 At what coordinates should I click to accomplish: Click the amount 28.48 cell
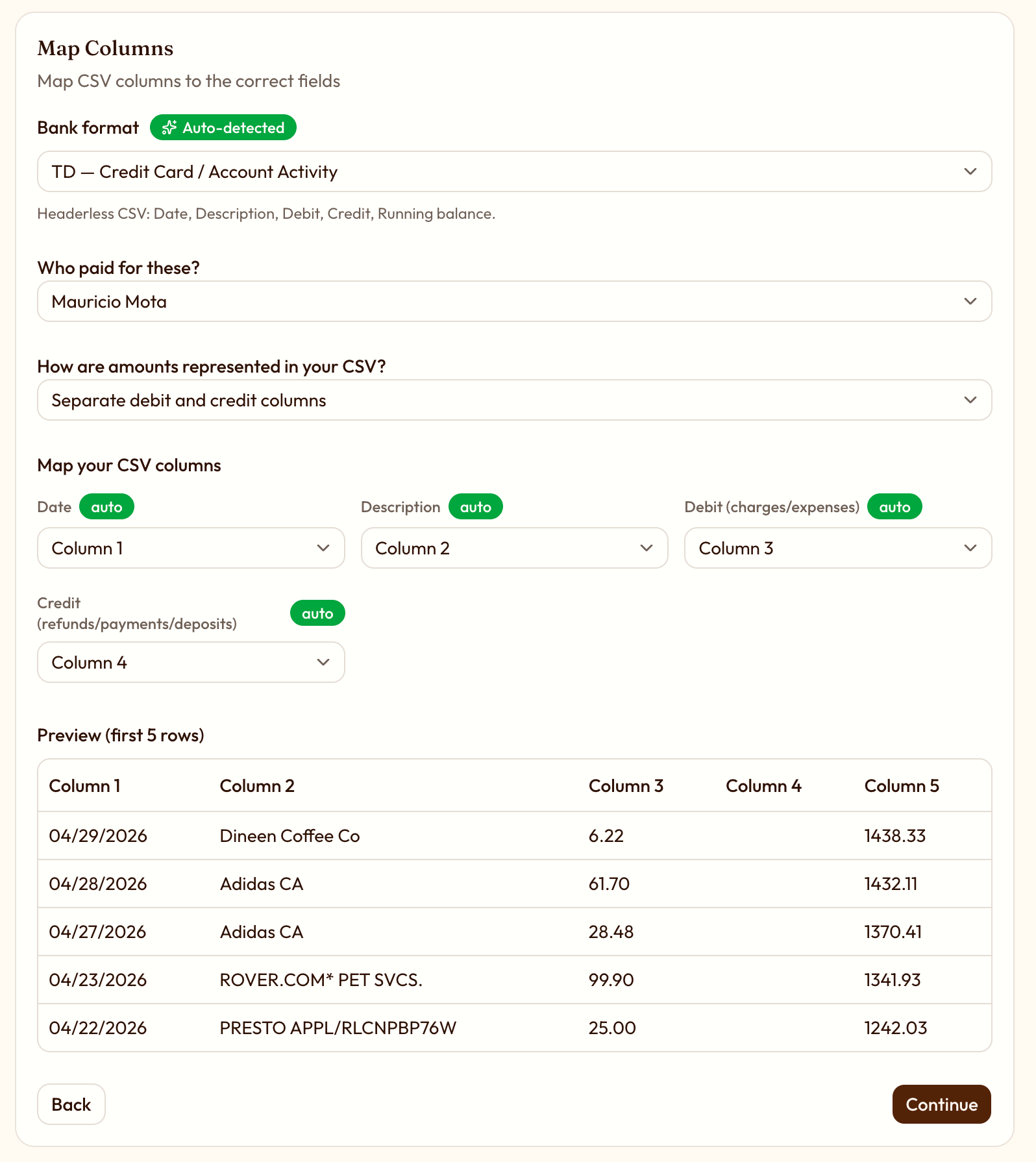[x=611, y=932]
